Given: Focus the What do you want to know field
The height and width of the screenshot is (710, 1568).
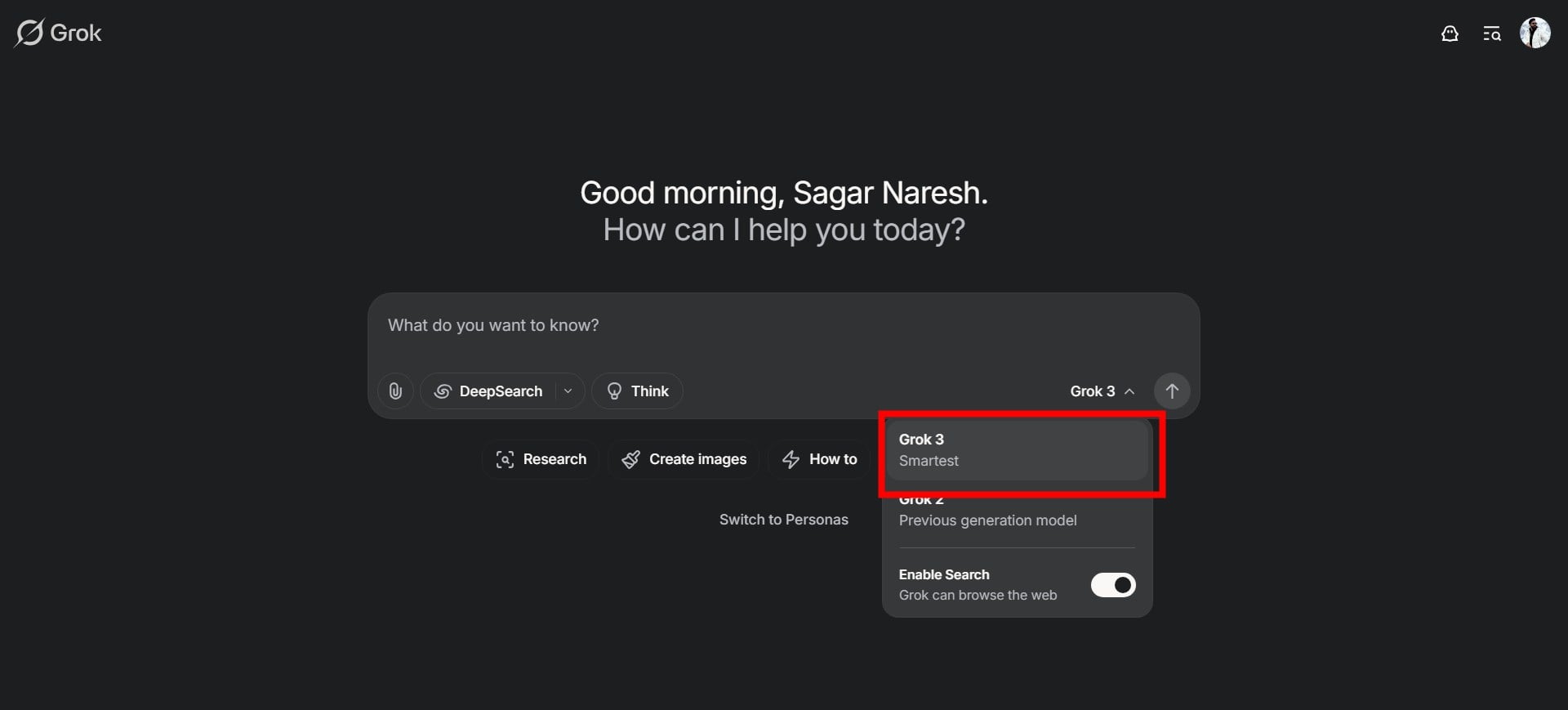Looking at the screenshot, I should click(x=783, y=326).
